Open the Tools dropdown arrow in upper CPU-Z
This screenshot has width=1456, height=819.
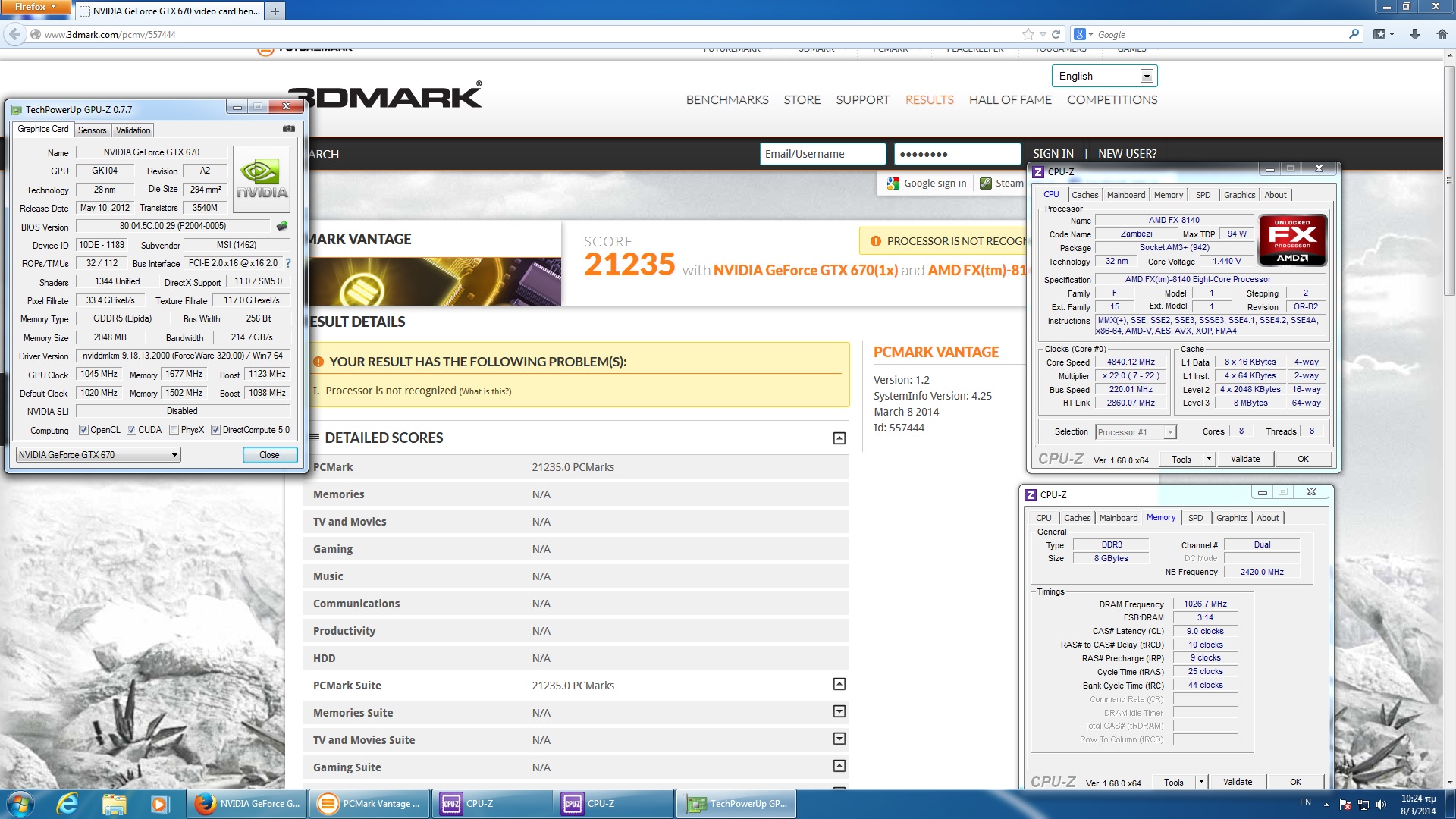pos(1209,459)
